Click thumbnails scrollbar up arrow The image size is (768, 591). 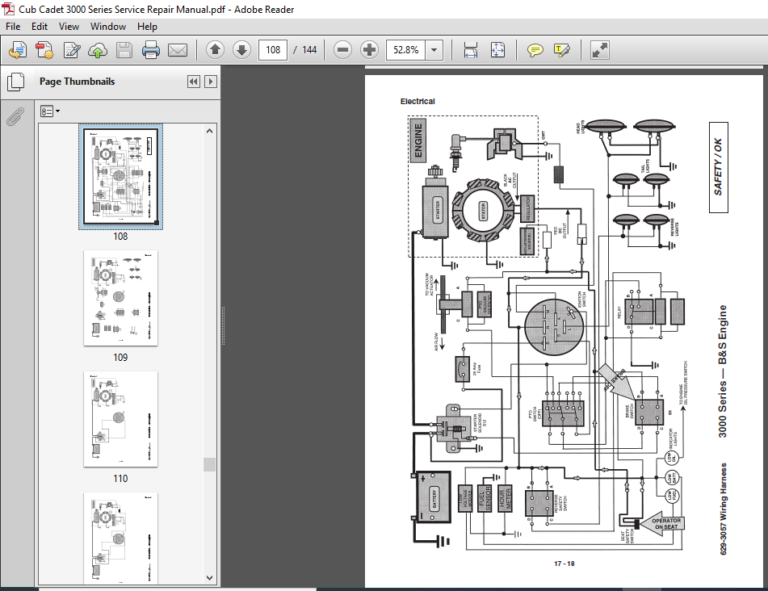210,131
